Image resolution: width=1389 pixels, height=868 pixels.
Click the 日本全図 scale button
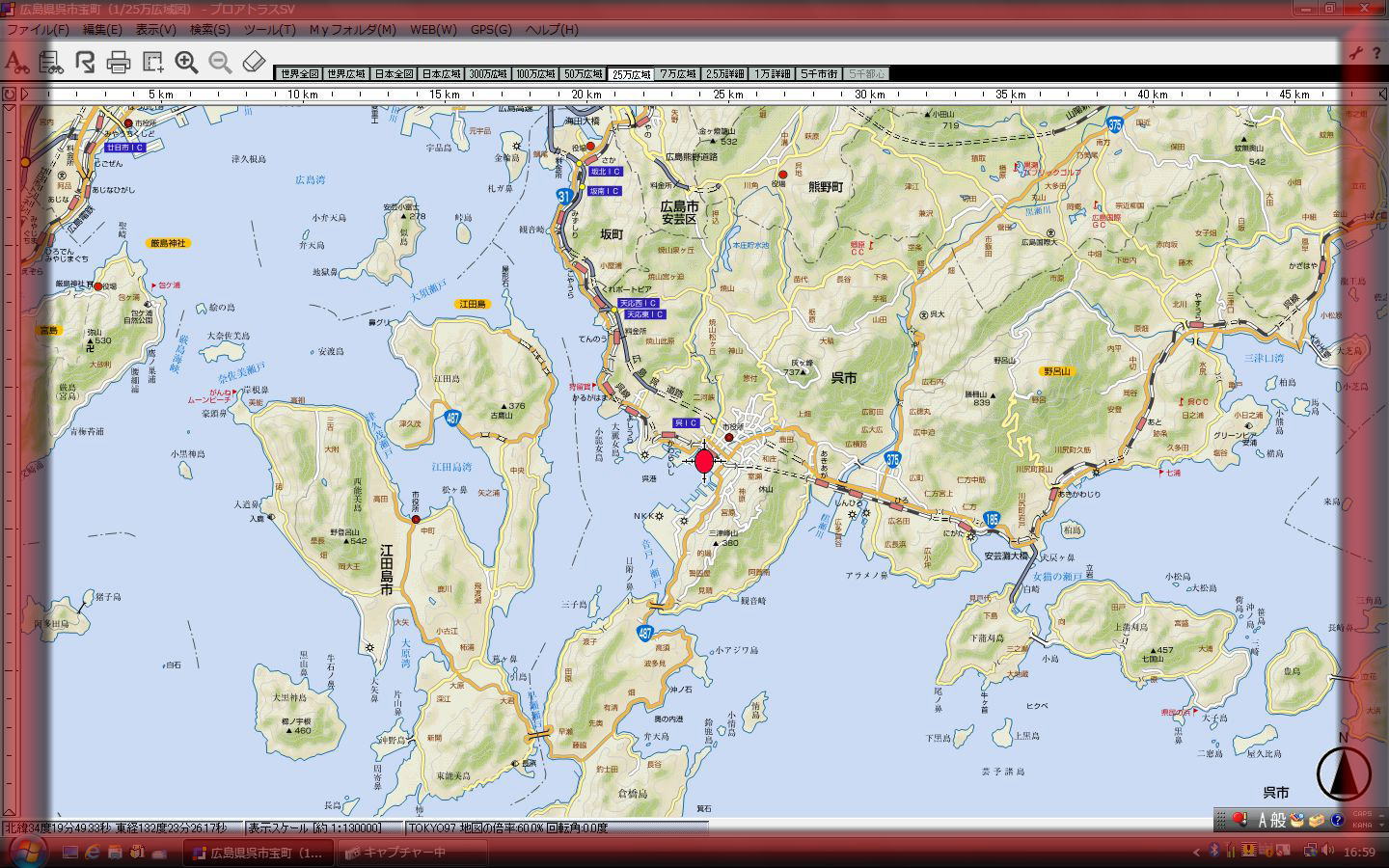tap(394, 73)
